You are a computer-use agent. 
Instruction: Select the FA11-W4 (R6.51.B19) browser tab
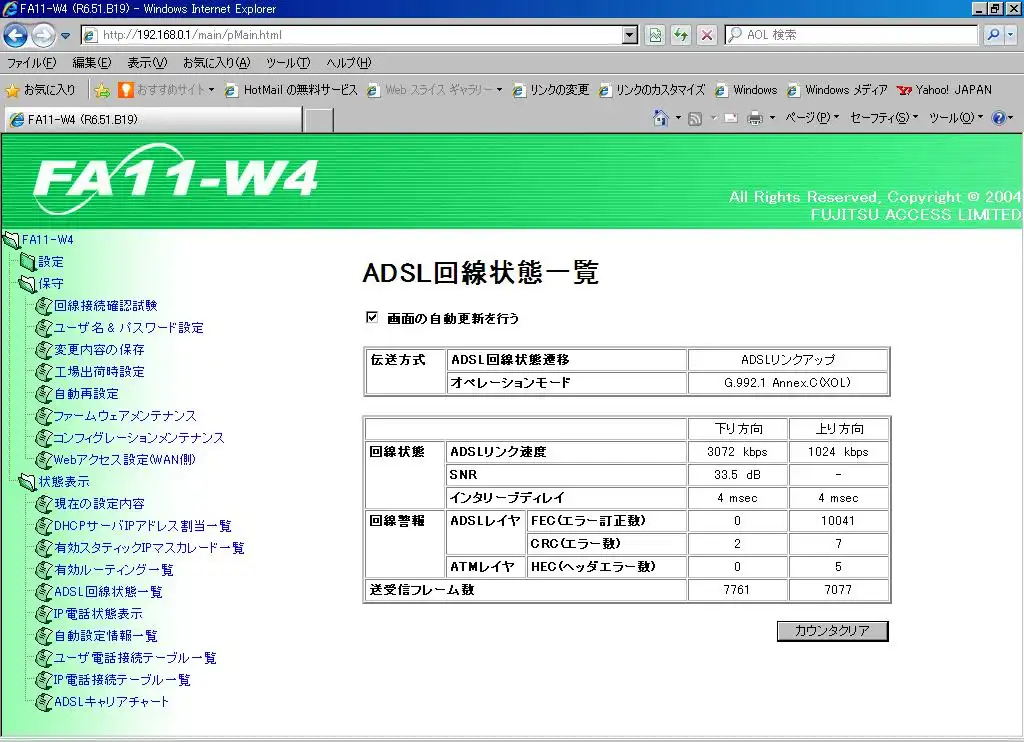point(150,120)
